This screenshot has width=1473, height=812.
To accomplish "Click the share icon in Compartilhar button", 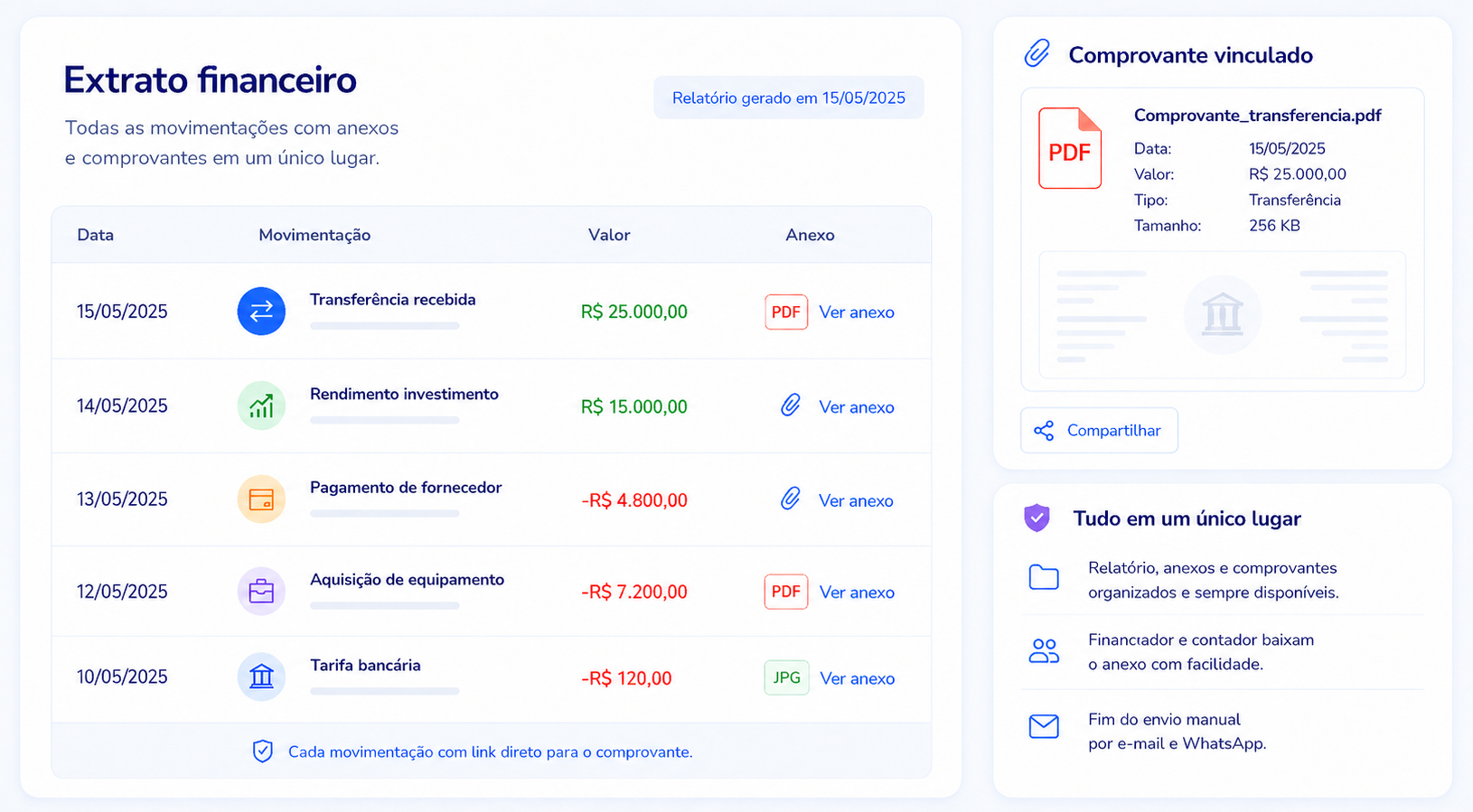I will (1044, 431).
